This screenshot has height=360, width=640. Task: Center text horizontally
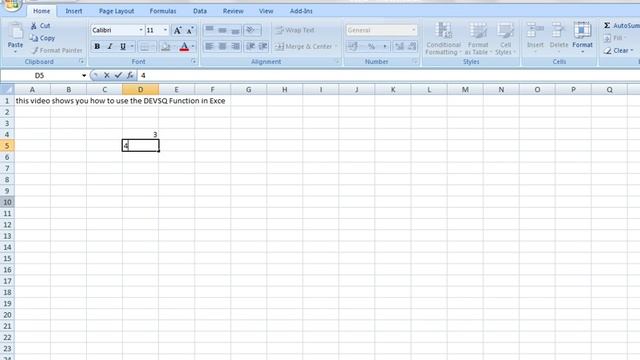click(222, 47)
